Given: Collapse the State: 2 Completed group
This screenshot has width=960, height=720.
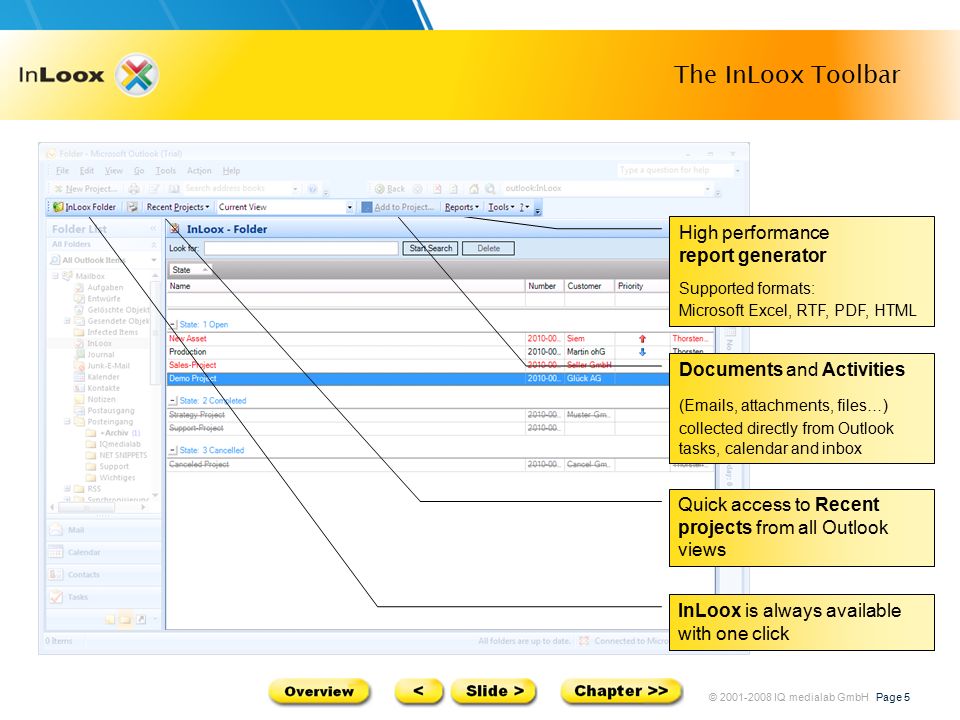Looking at the screenshot, I should coord(173,400).
